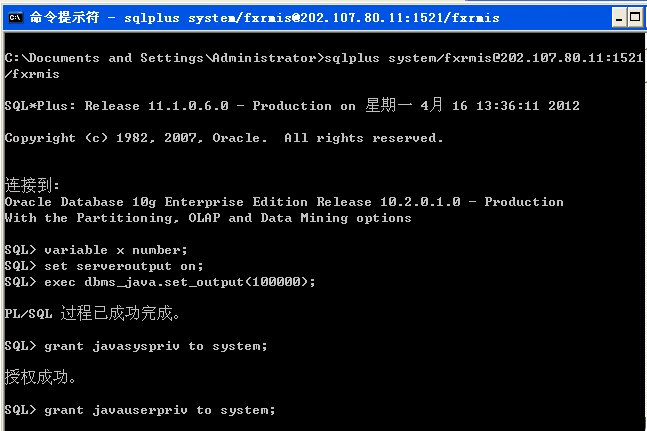Click the timestamp 13:36:11 2012
647x431 pixels.
(x=528, y=106)
